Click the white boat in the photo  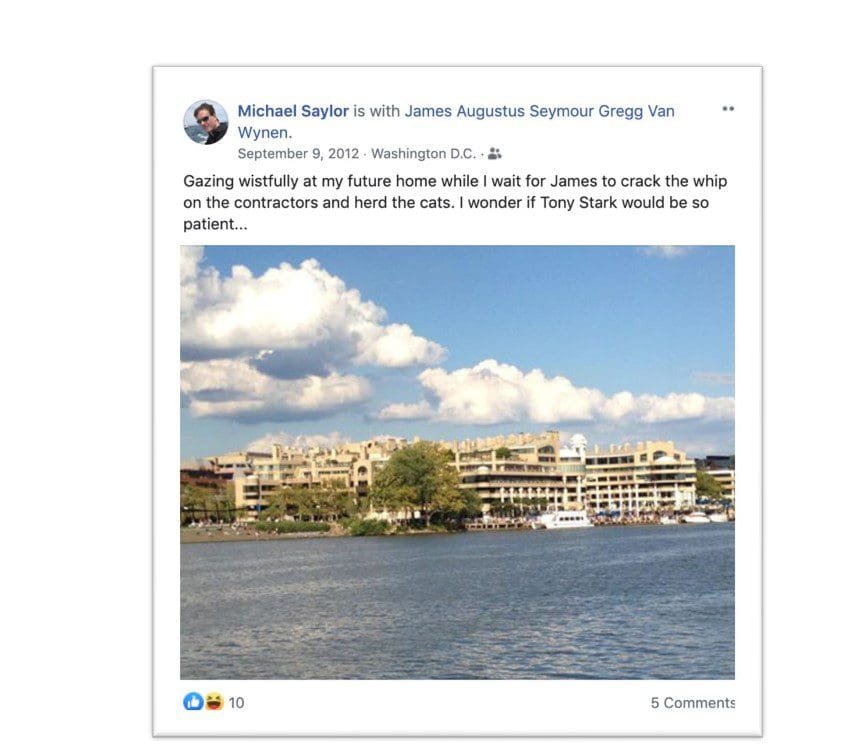point(567,519)
